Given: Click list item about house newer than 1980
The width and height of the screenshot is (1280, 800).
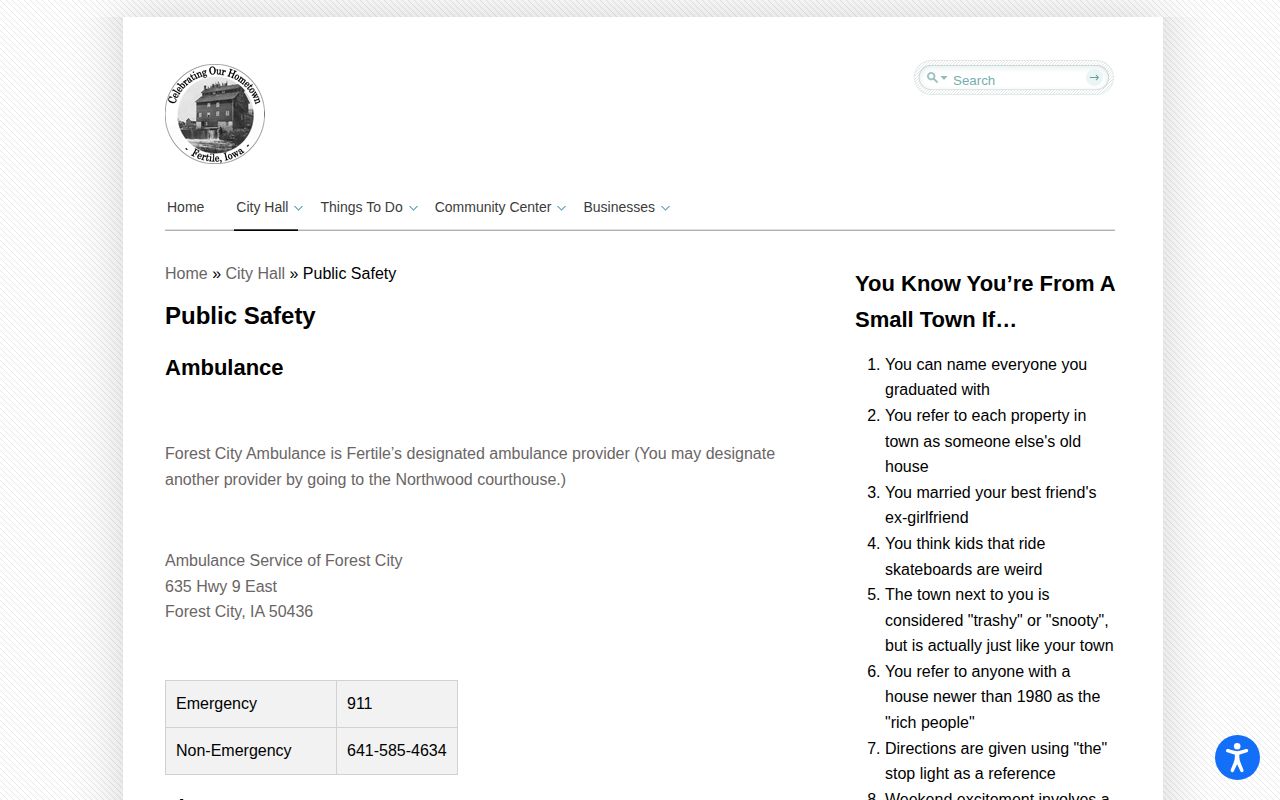Looking at the screenshot, I should [992, 697].
